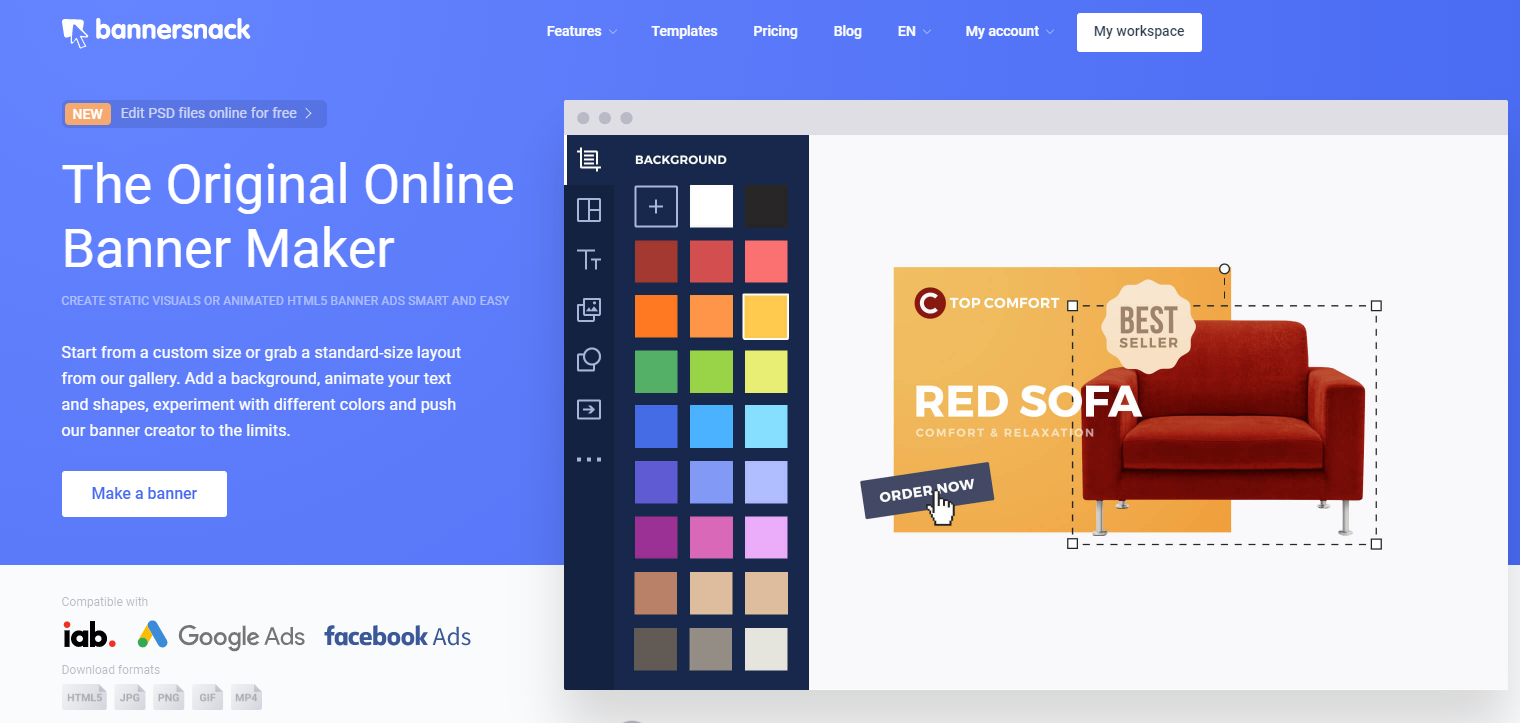Pick the lime green background swatch
Image resolution: width=1520 pixels, height=723 pixels.
click(x=711, y=372)
